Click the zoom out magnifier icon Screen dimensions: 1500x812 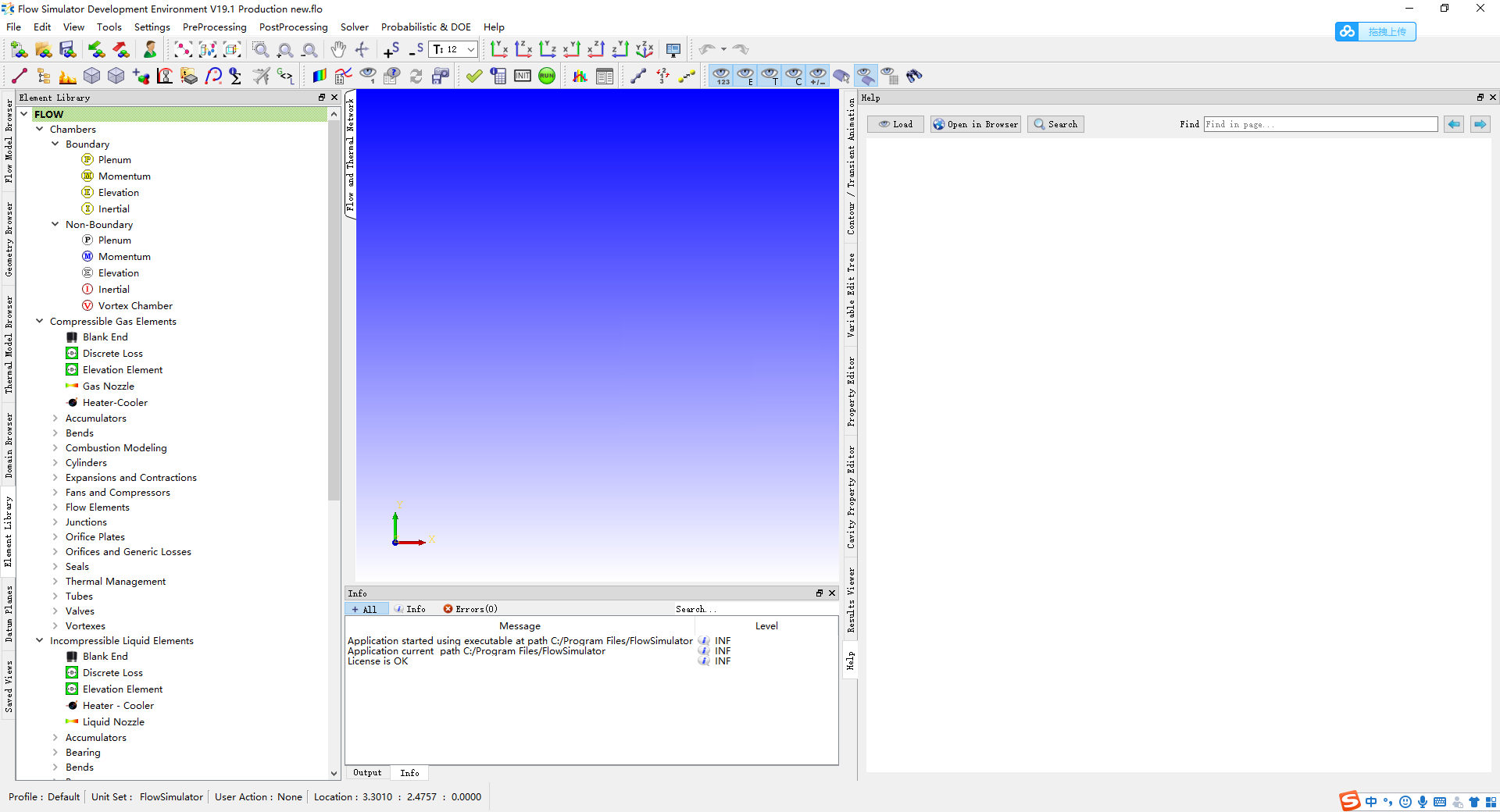(x=310, y=50)
